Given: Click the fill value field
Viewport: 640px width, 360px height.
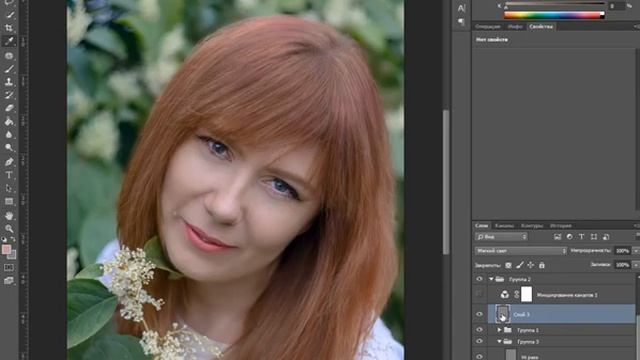Looking at the screenshot, I should [x=622, y=265].
